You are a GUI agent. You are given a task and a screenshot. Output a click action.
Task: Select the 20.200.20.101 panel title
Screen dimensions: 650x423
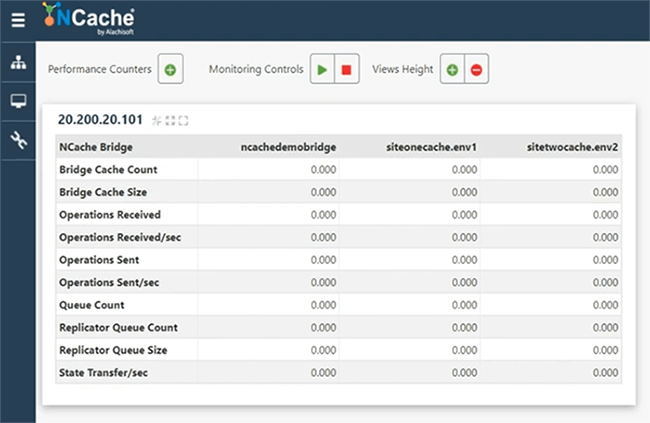point(100,119)
